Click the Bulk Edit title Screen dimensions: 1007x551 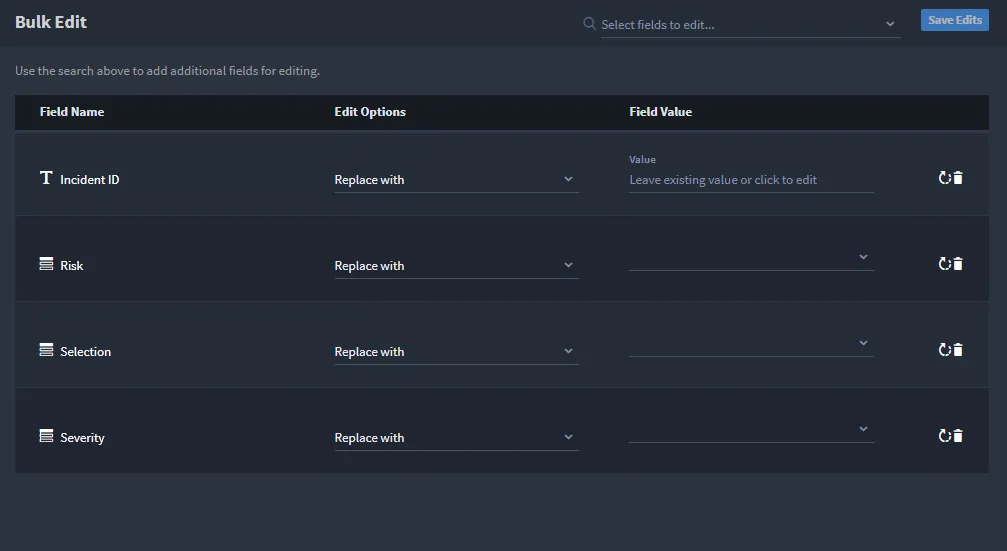[51, 22]
